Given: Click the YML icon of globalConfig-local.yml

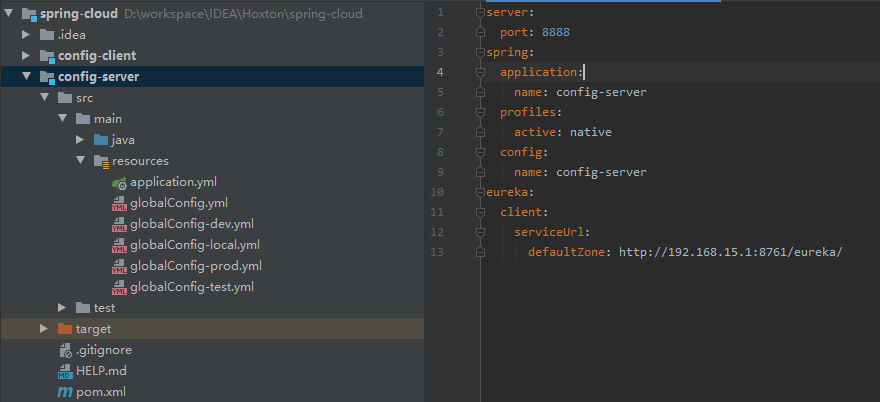Looking at the screenshot, I should (x=119, y=245).
